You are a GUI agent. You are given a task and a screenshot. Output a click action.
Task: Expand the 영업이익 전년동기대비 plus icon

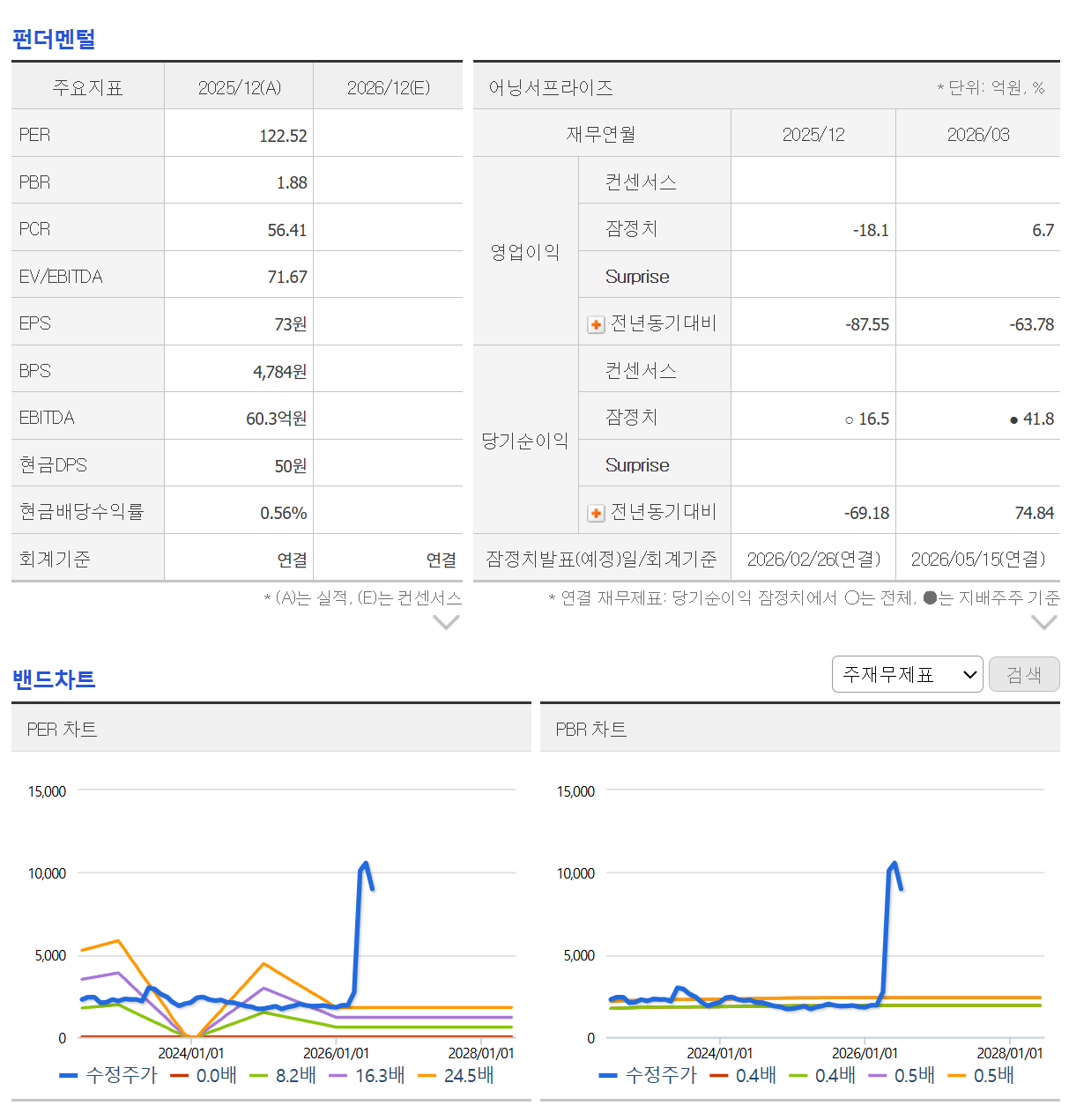coord(596,325)
